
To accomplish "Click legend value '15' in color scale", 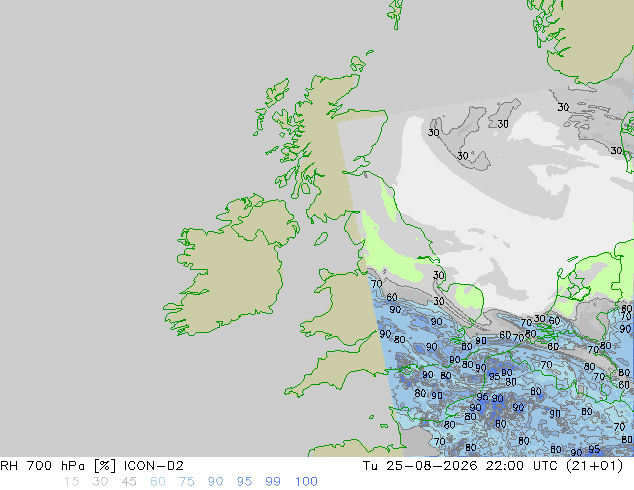I will 71,482.
